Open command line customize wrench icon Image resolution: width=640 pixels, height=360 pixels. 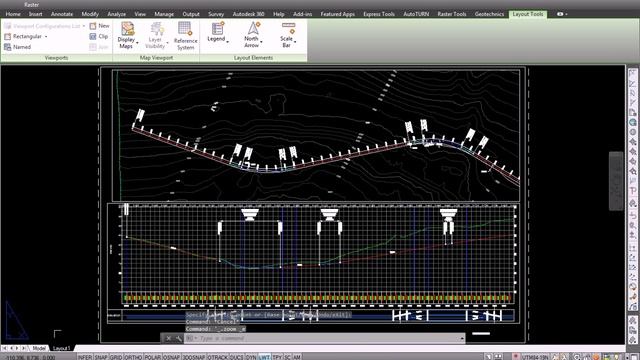point(179,338)
